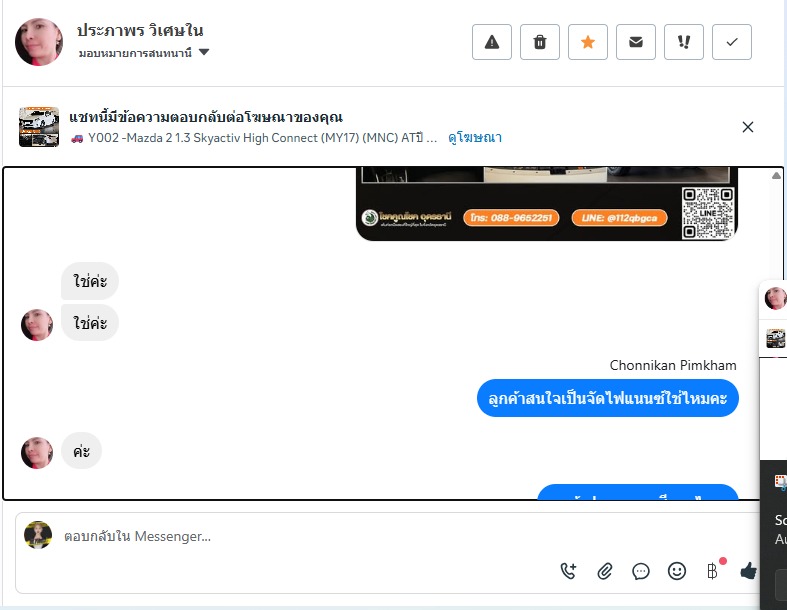Start a call with the phone plus icon

coord(568,571)
